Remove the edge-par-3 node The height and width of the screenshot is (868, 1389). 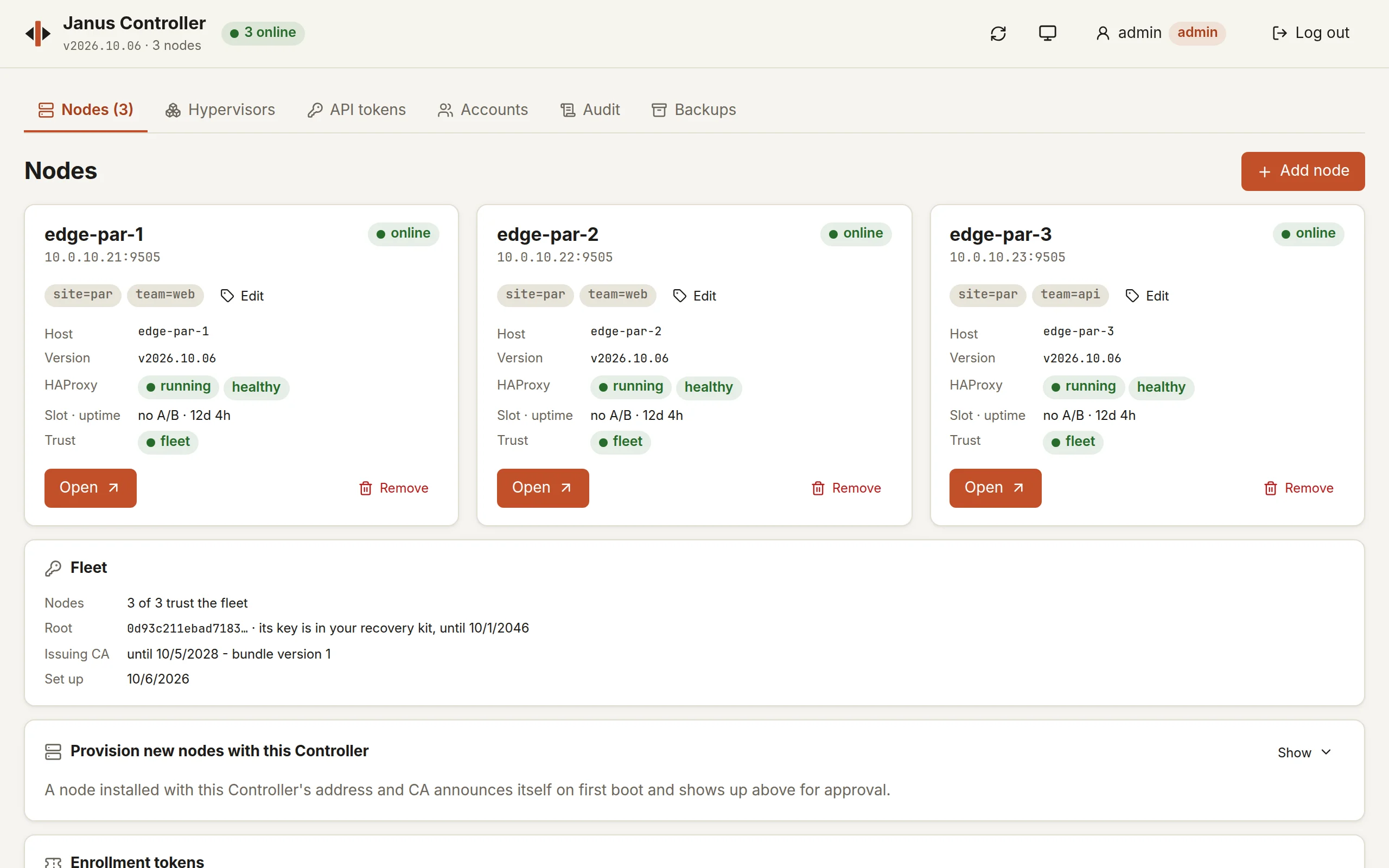[1298, 488]
